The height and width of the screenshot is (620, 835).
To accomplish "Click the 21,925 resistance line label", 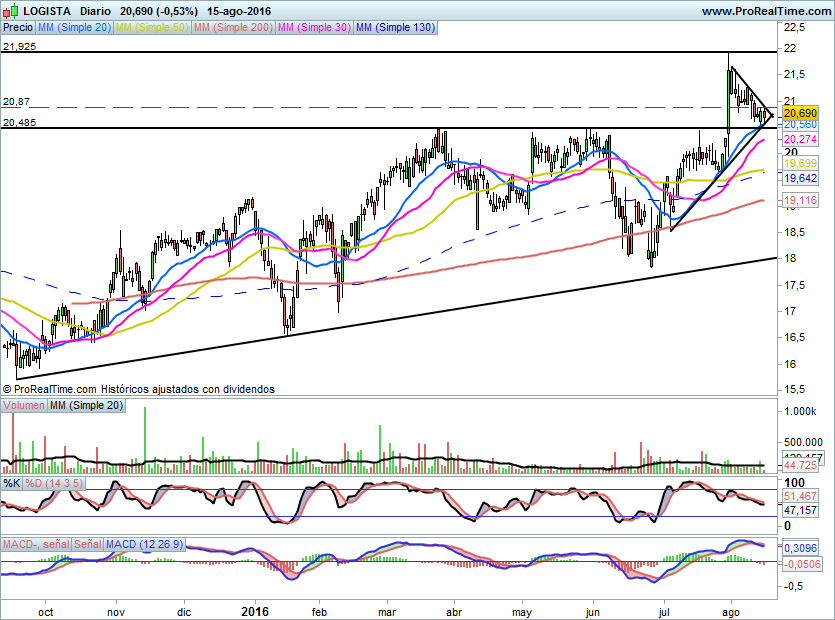I will coord(19,47).
